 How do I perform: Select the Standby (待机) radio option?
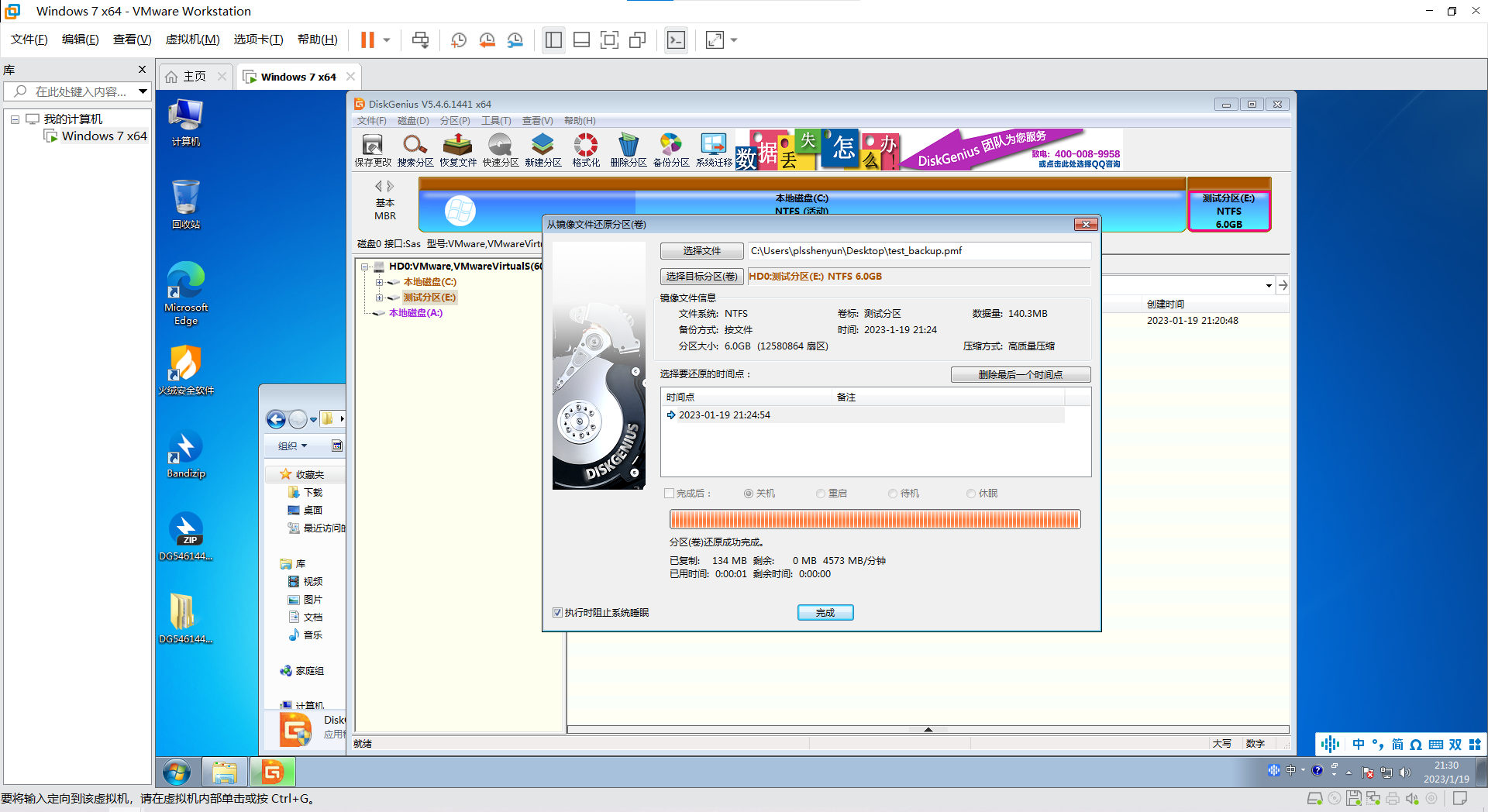pyautogui.click(x=893, y=494)
